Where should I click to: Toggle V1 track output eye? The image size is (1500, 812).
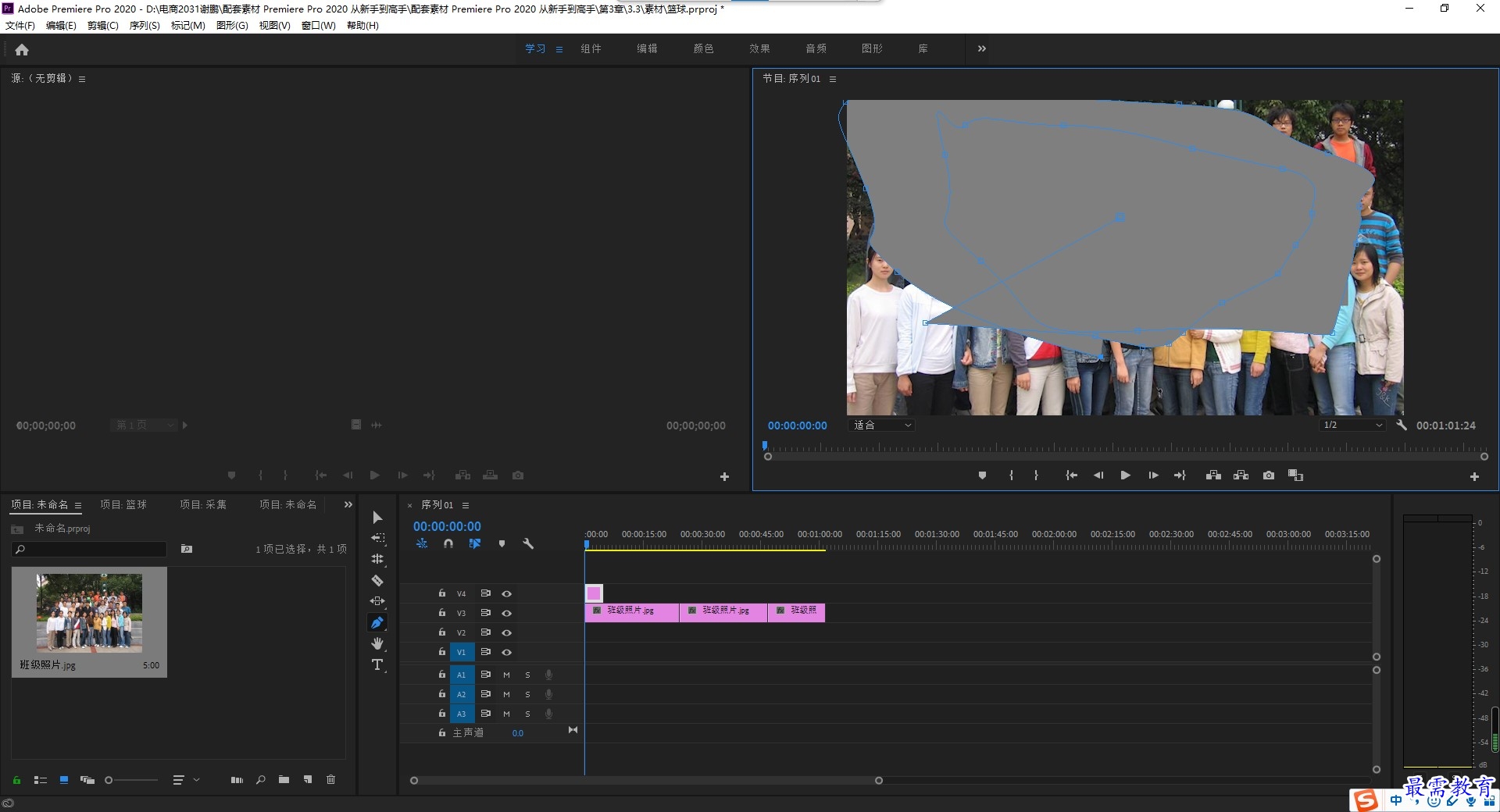506,652
